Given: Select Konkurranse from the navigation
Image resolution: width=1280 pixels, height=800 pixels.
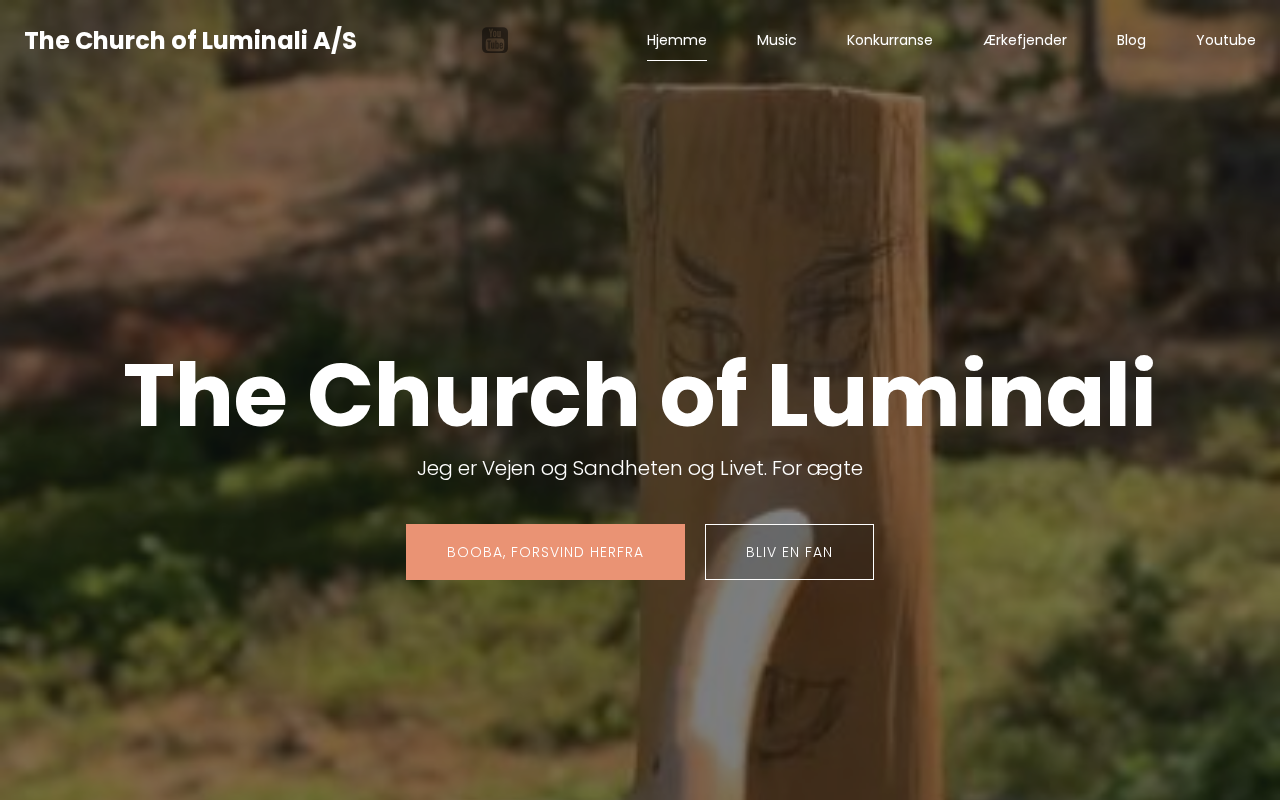Looking at the screenshot, I should click(x=890, y=40).
